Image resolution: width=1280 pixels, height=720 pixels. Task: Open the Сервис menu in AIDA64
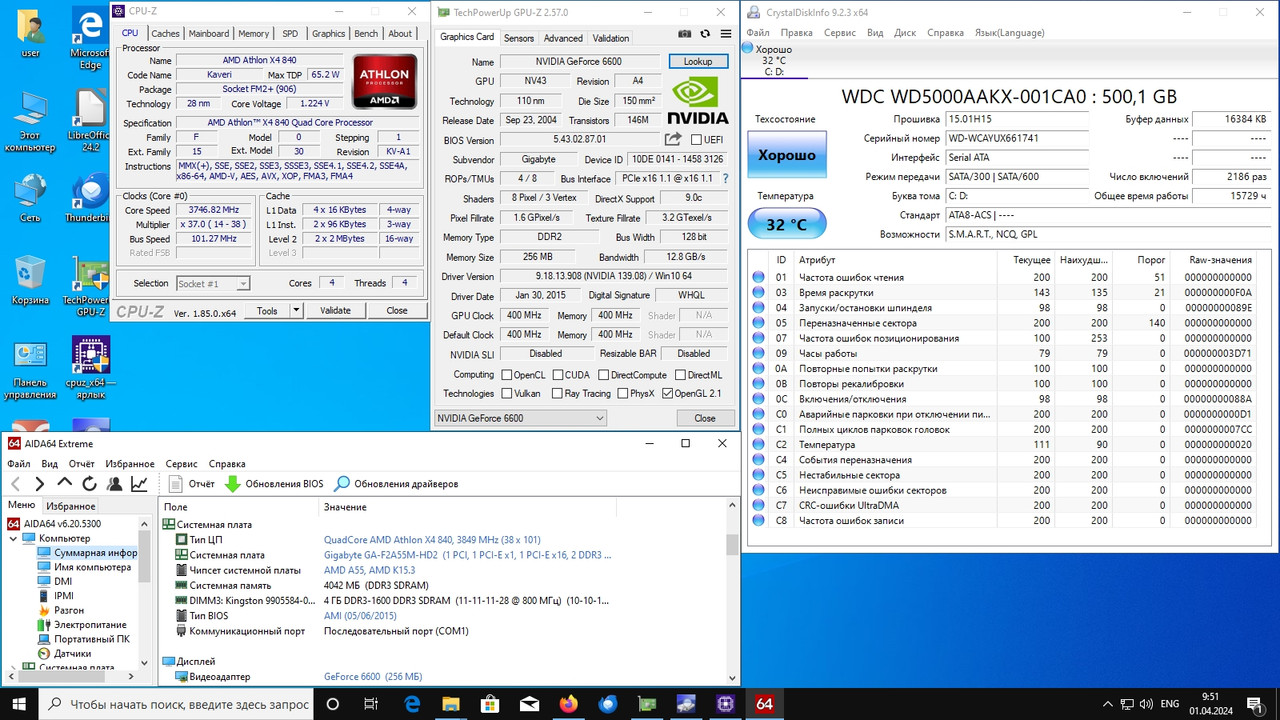tap(181, 464)
